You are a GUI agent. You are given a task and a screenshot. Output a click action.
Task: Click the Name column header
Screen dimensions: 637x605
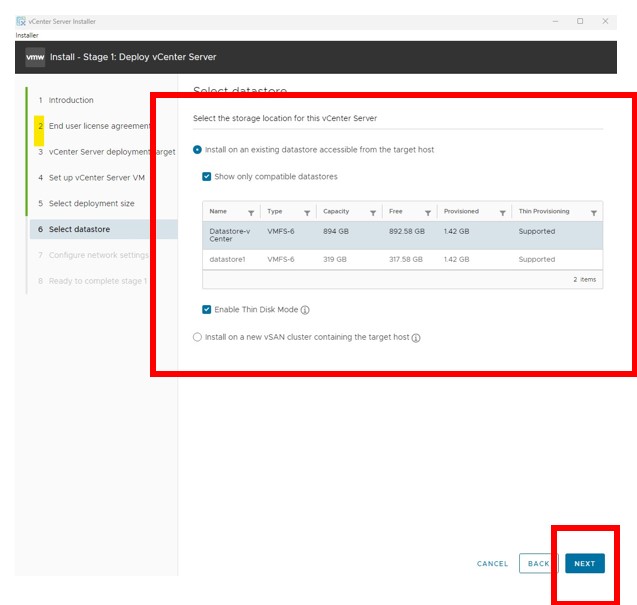[218, 211]
